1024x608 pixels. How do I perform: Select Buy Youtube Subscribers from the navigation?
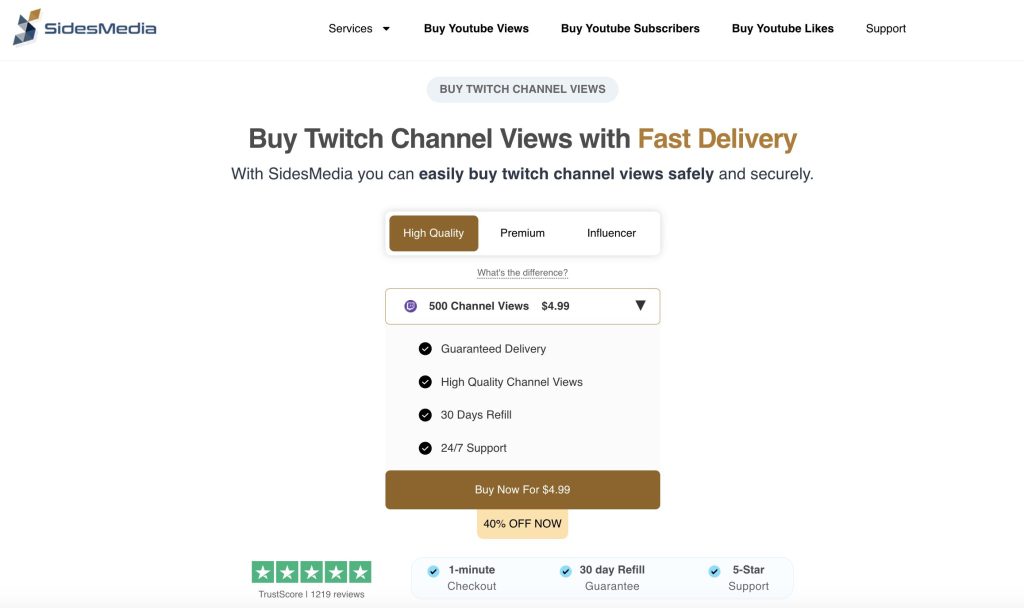630,28
